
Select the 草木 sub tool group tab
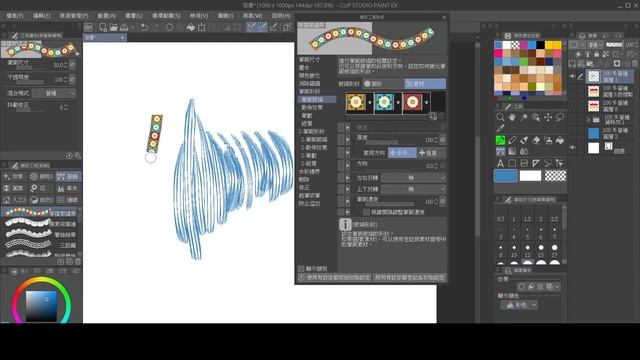click(x=69, y=188)
